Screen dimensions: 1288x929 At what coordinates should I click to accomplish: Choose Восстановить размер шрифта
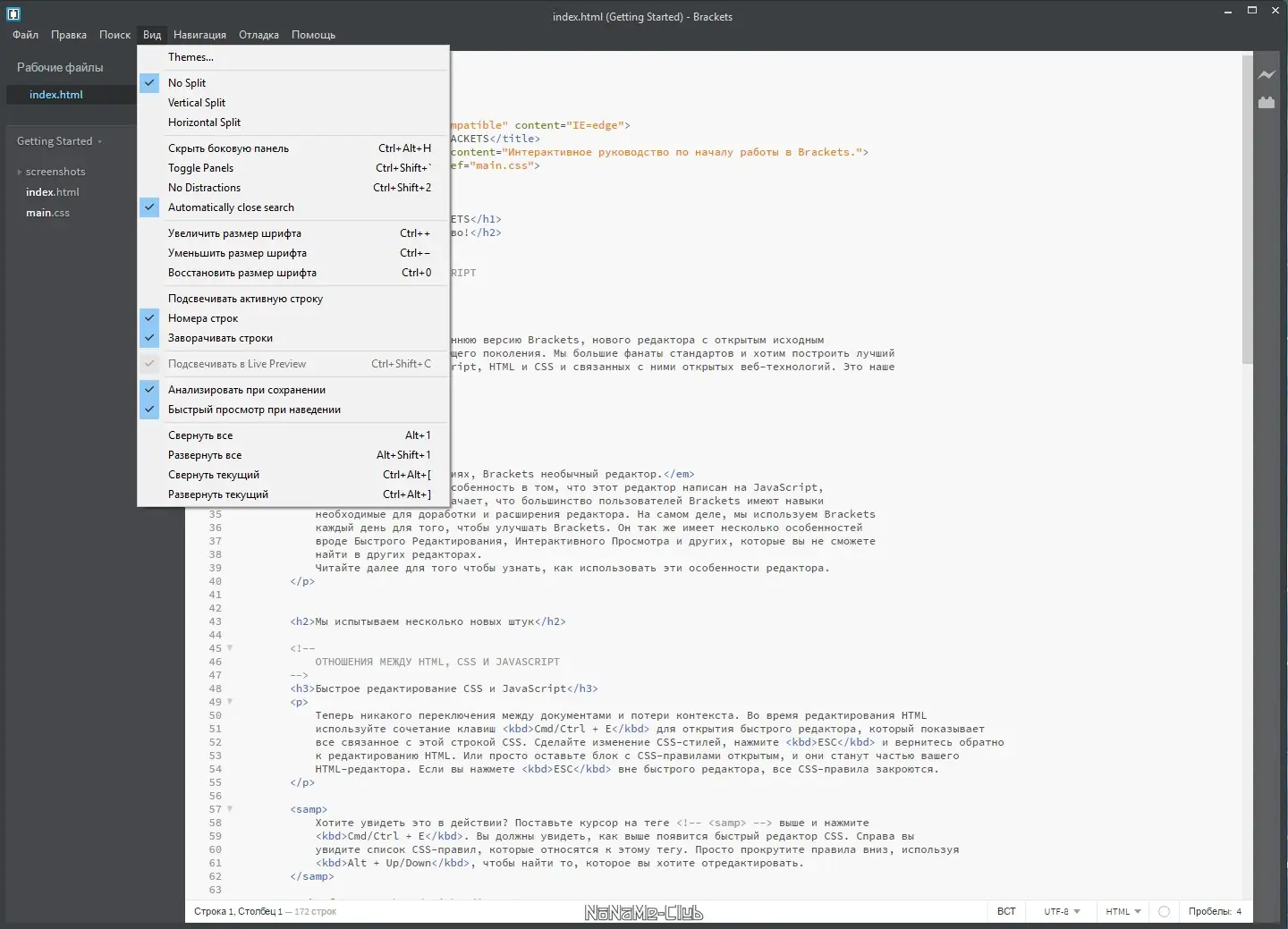point(293,273)
